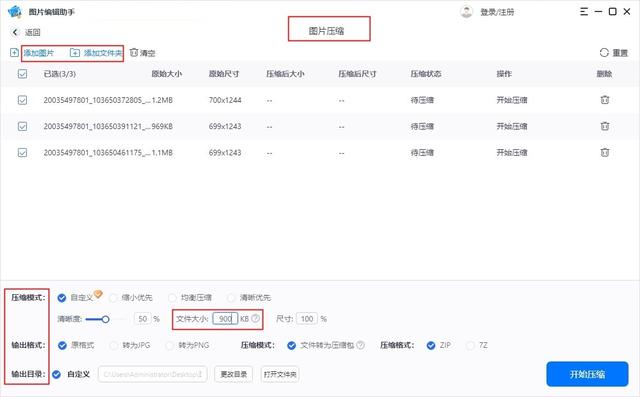Maximize the window
This screenshot has height=397, width=640.
click(x=613, y=12)
